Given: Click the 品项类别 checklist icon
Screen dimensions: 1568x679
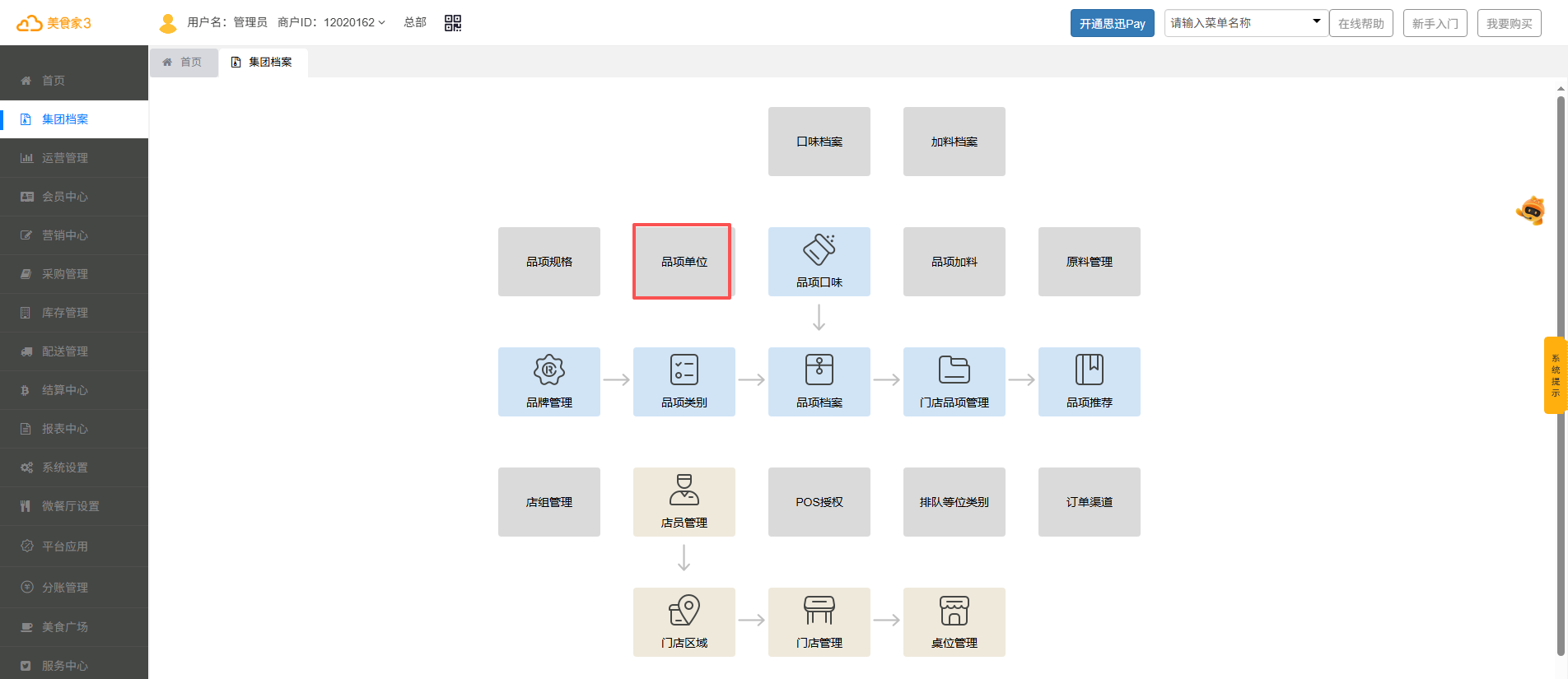Looking at the screenshot, I should [x=684, y=371].
